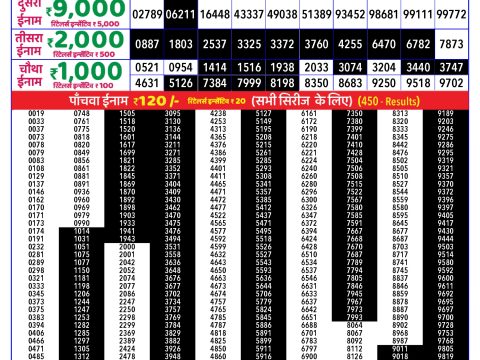Click fourth prize number 0521
Screen dimensions: 480x360
(x=147, y=67)
